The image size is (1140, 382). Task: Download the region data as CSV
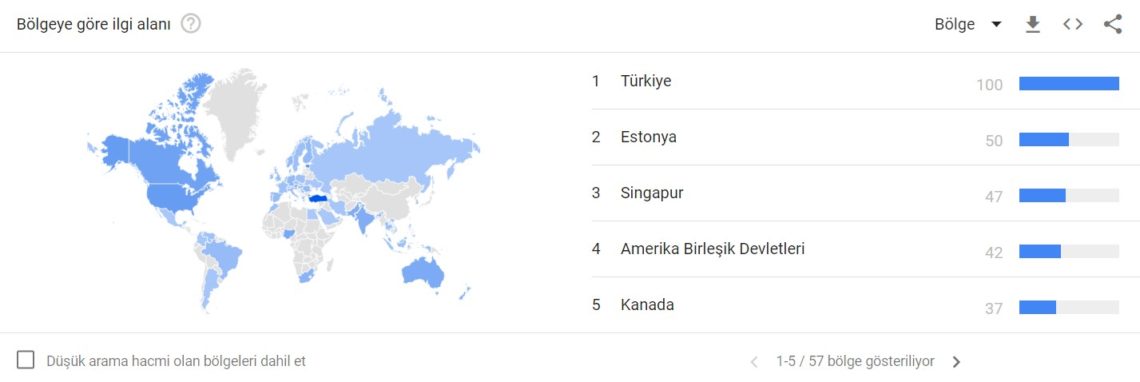click(x=1032, y=25)
